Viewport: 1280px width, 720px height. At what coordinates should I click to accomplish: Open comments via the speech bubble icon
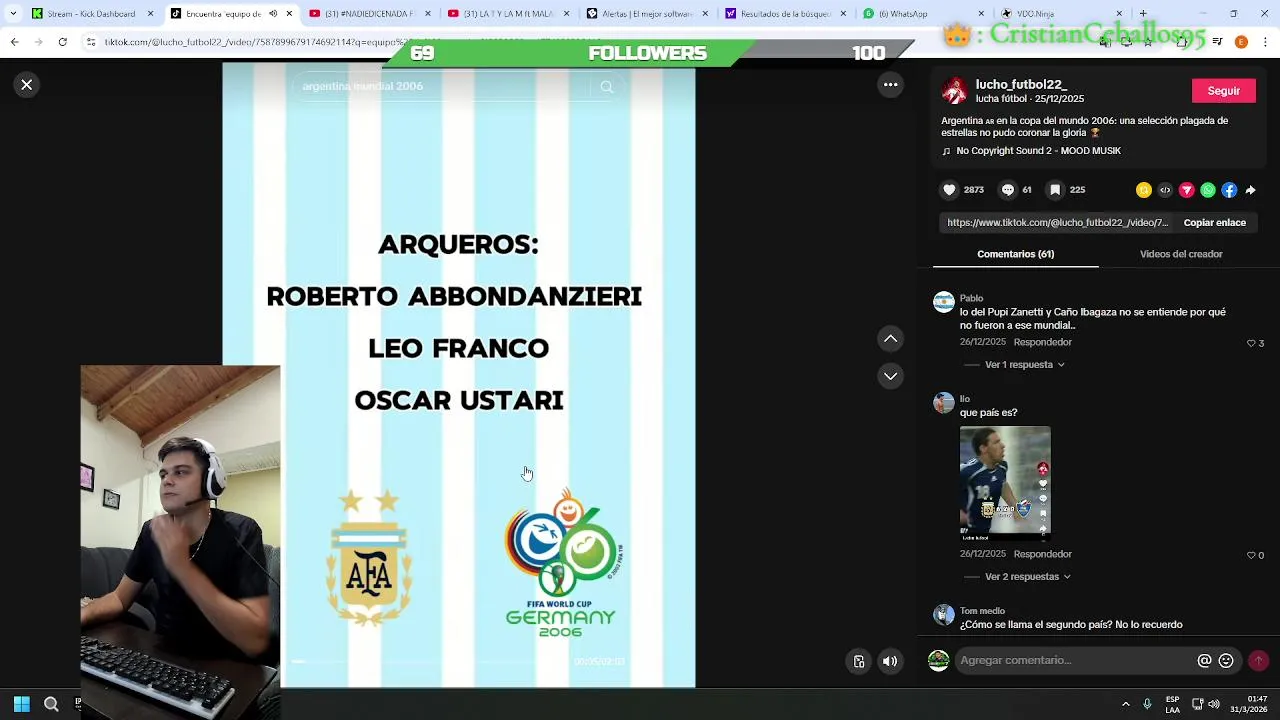(1008, 190)
